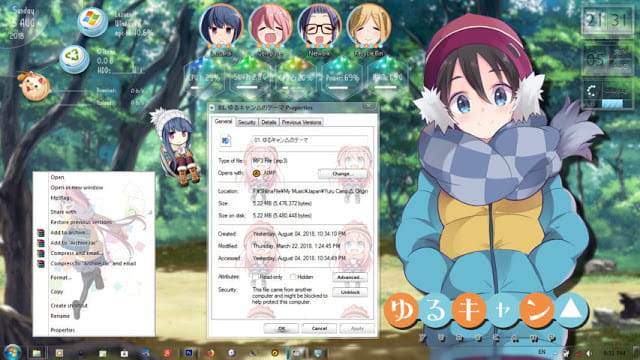This screenshot has width=640, height=360.
Task: Click the MP3 file icon in Properties
Action: click(x=226, y=141)
